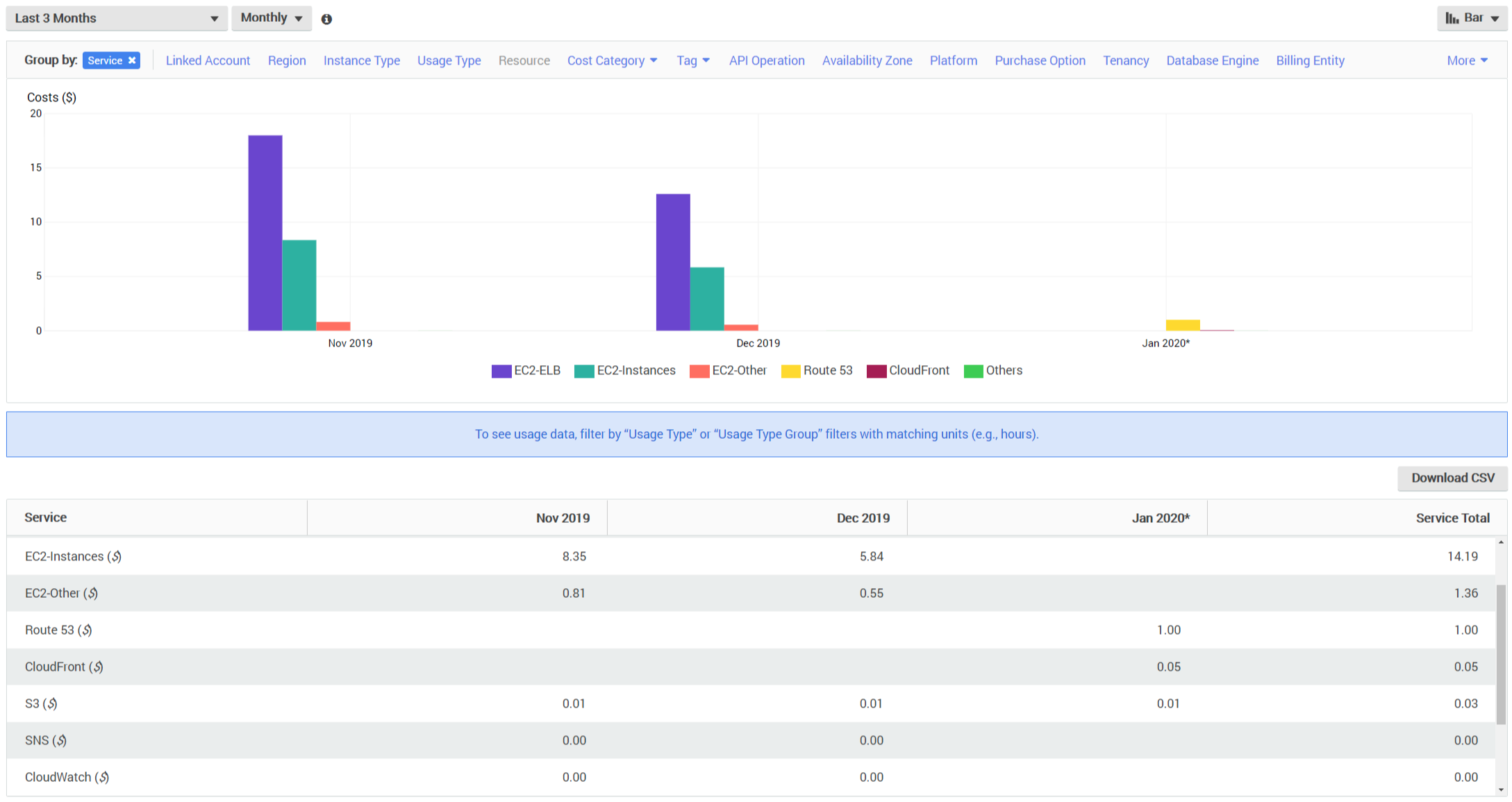1512x802 pixels.
Task: Click the Nov 2019 x-axis label
Action: (350, 343)
